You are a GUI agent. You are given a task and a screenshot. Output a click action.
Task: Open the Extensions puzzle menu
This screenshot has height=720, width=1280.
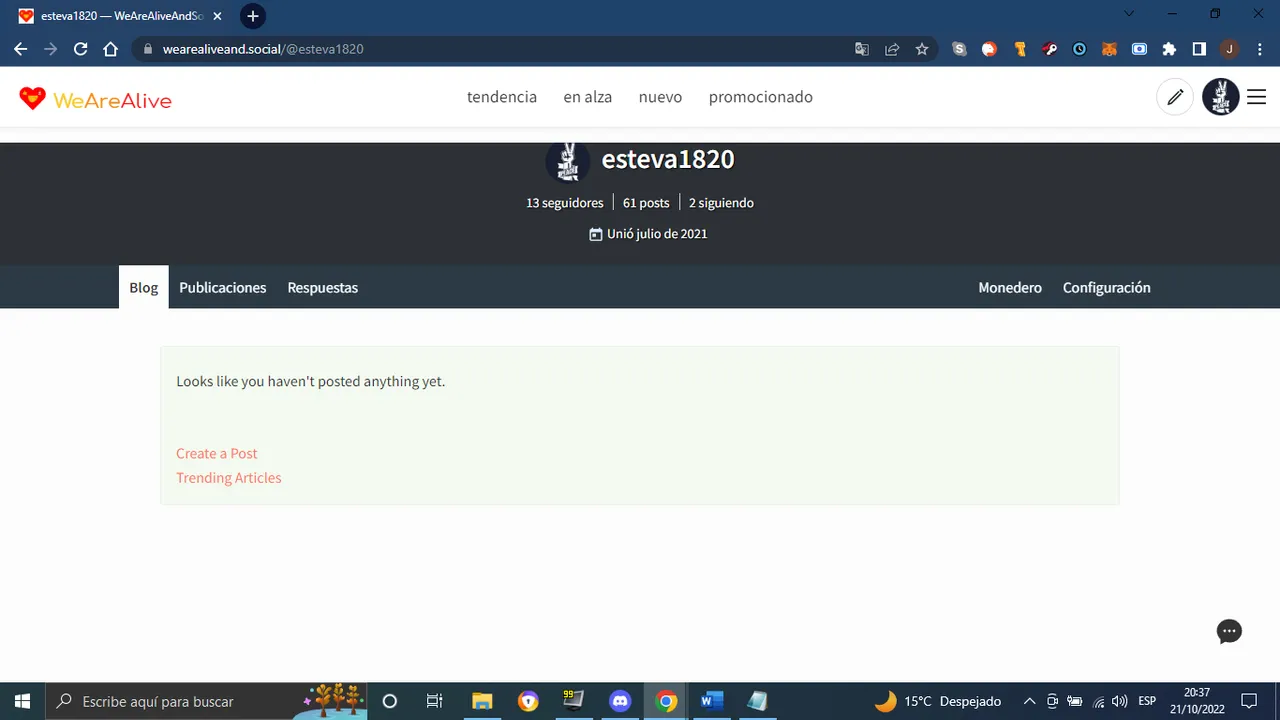(x=1169, y=49)
